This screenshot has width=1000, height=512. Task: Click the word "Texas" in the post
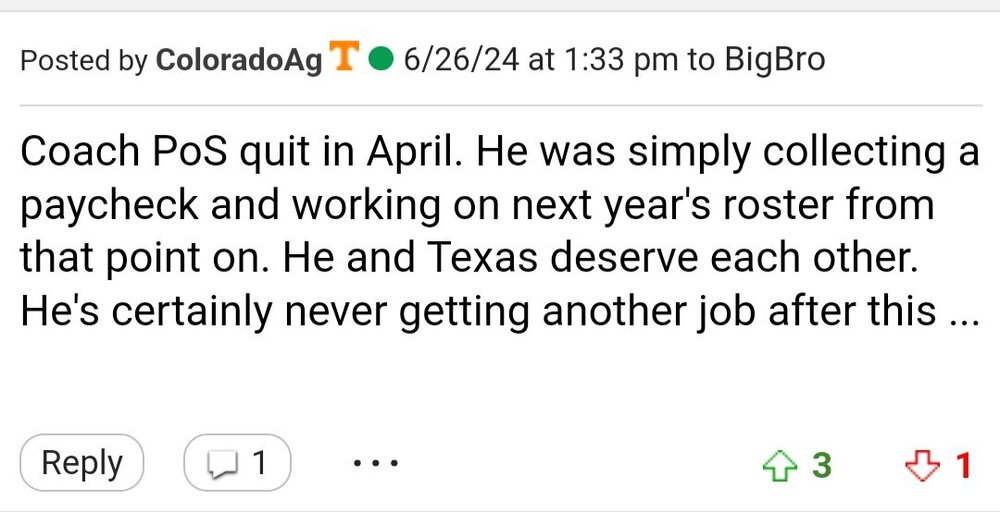click(x=480, y=259)
